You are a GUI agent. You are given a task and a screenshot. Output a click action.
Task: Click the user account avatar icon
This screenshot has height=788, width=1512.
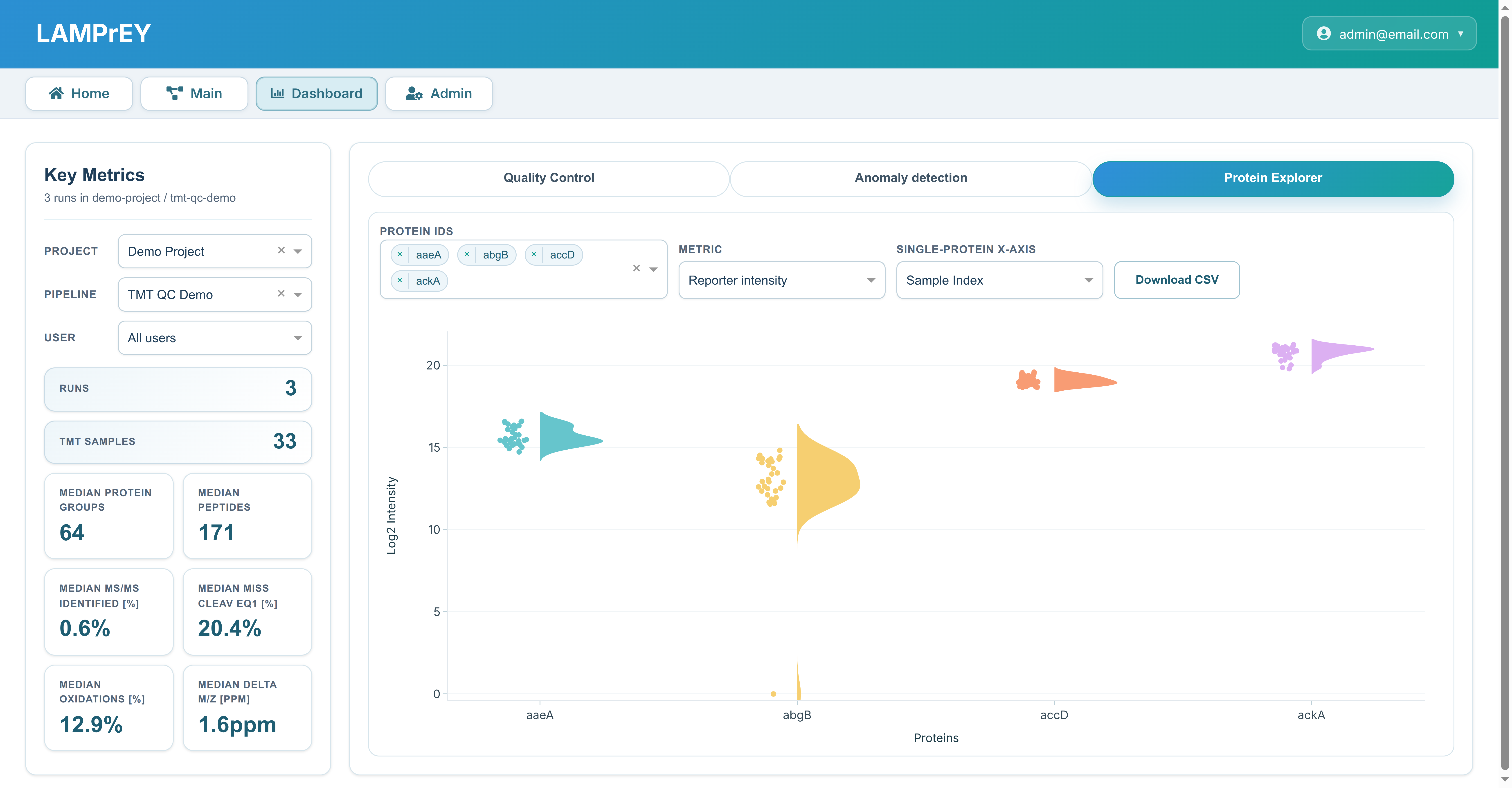[1324, 34]
